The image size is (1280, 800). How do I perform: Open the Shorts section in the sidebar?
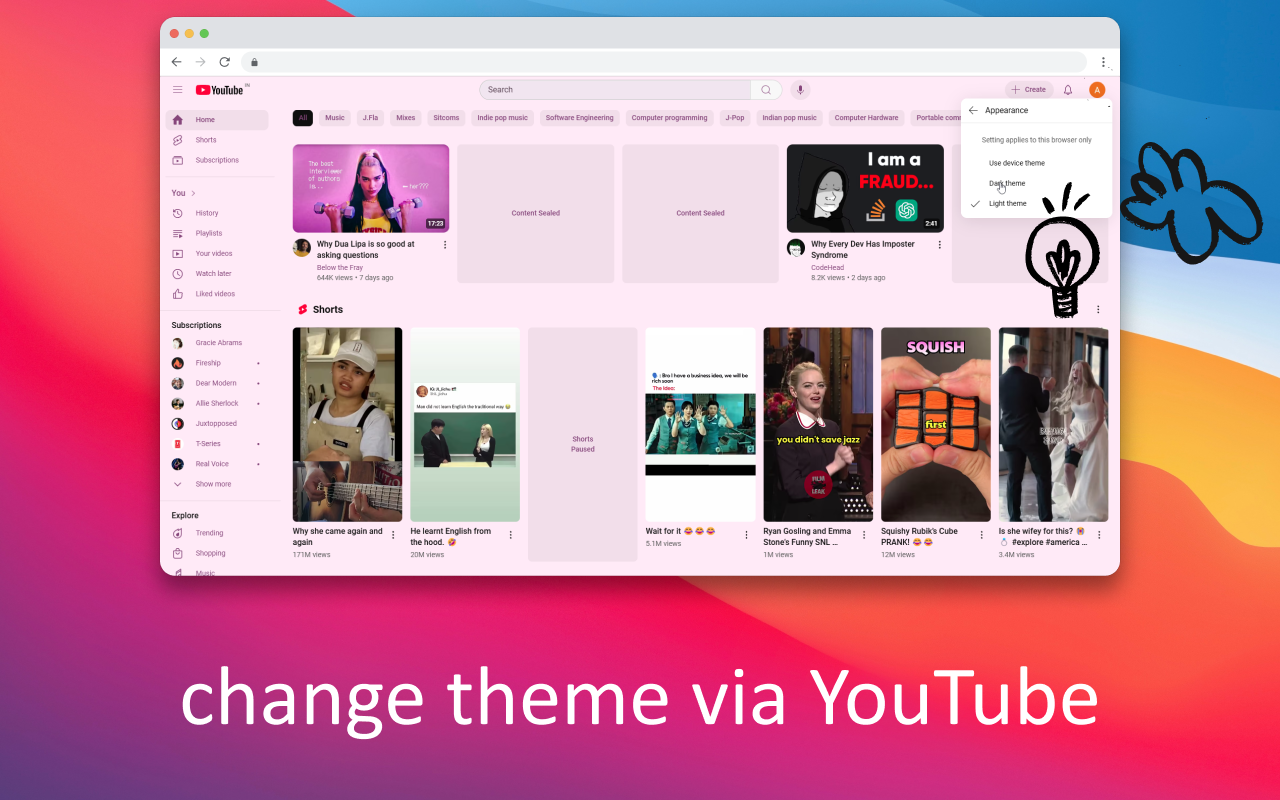pyautogui.click(x=205, y=139)
